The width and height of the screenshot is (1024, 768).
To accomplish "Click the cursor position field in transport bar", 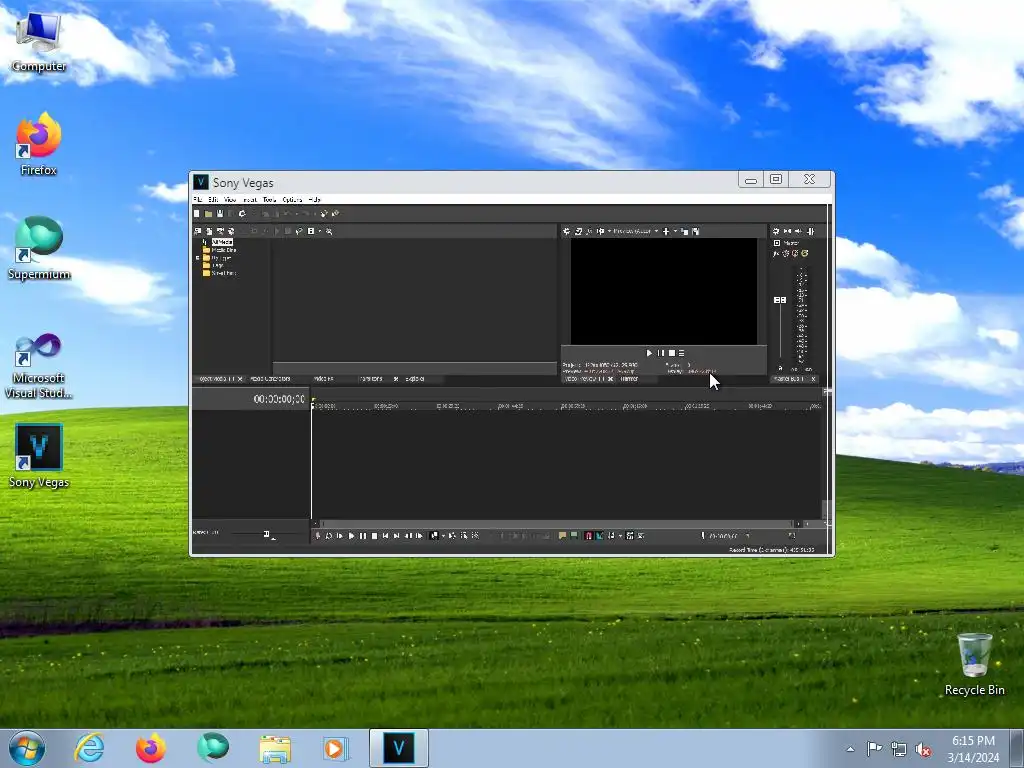I will [x=724, y=536].
